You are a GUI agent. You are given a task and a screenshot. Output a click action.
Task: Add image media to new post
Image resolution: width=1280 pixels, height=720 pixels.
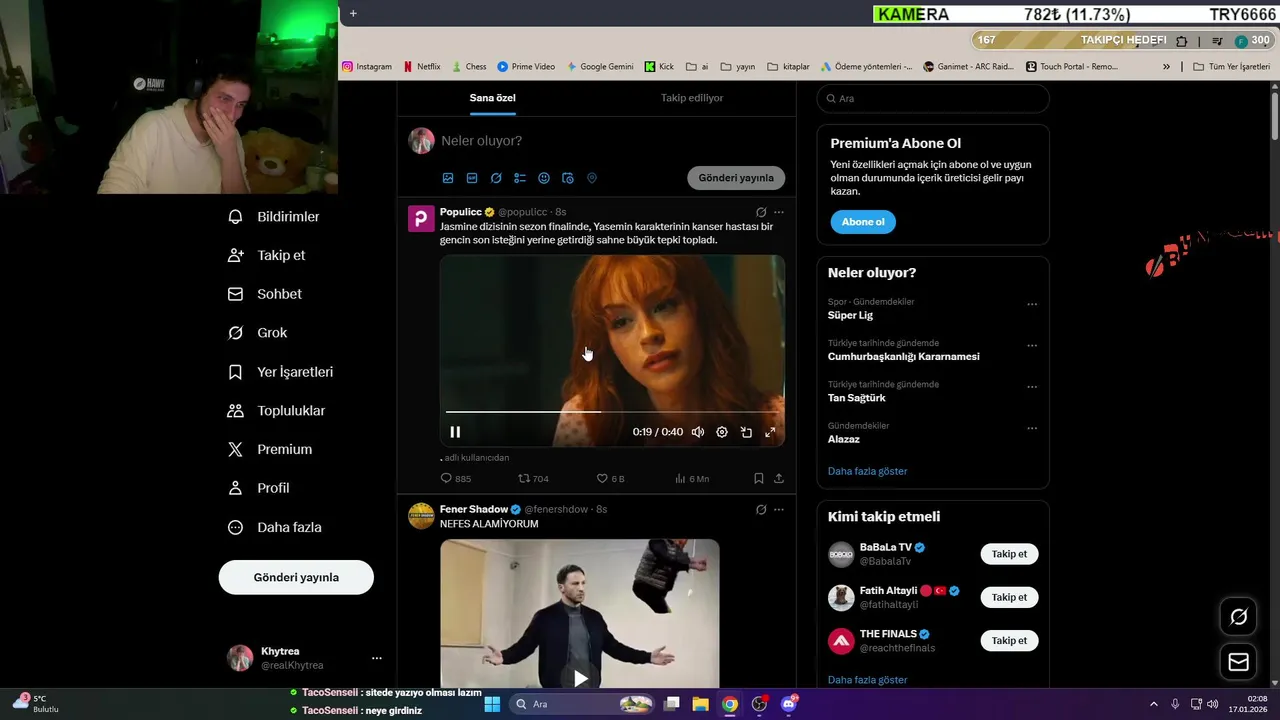[x=448, y=178]
